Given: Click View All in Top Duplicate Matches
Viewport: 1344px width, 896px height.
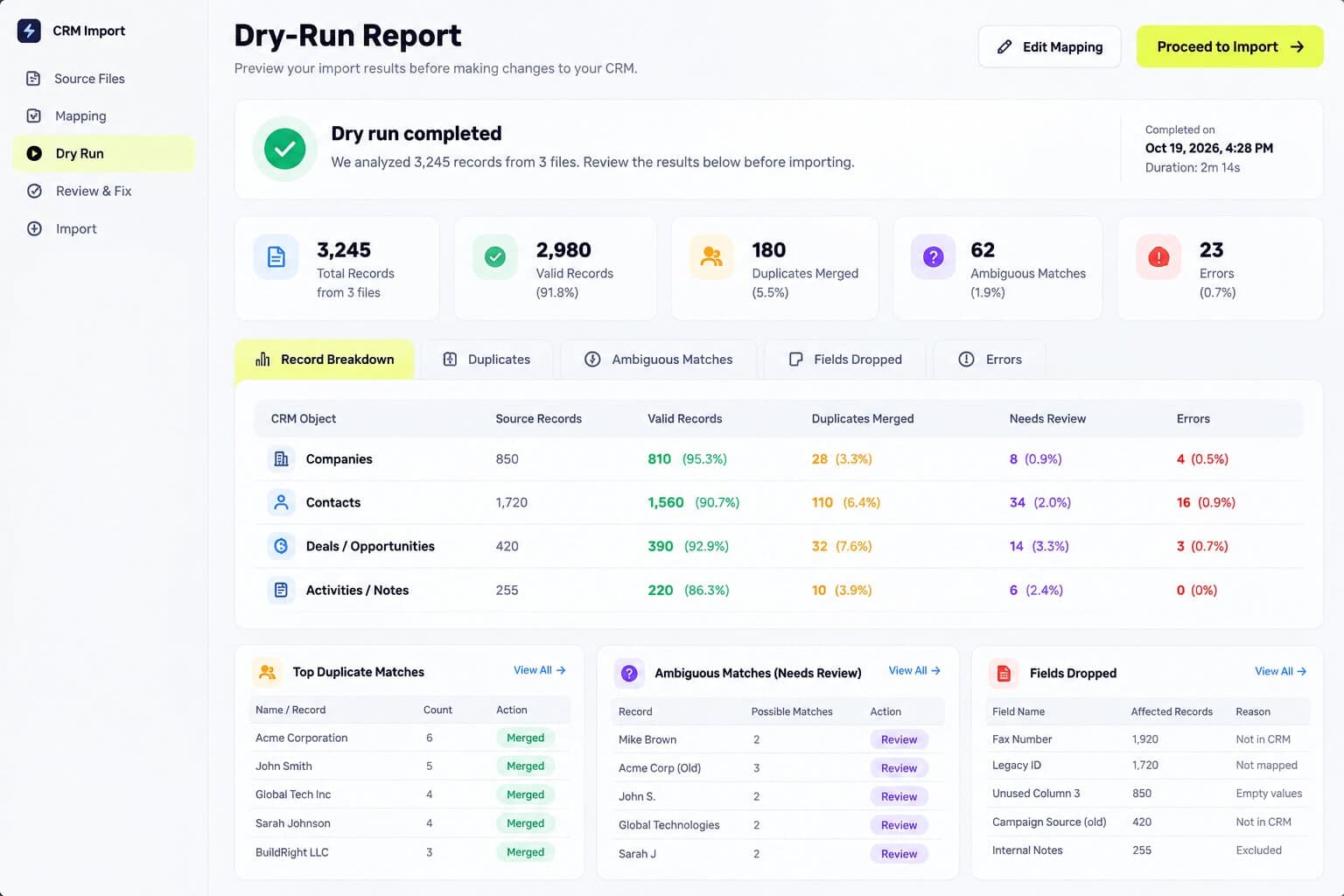Looking at the screenshot, I should [540, 670].
